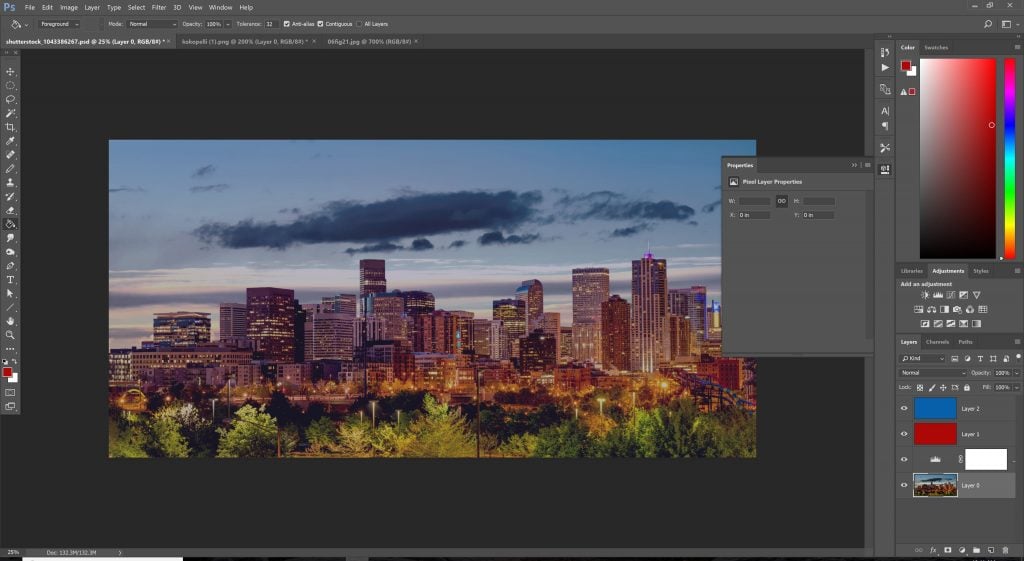Select the Lasso tool
Viewport: 1024px width, 561px height.
click(x=10, y=100)
